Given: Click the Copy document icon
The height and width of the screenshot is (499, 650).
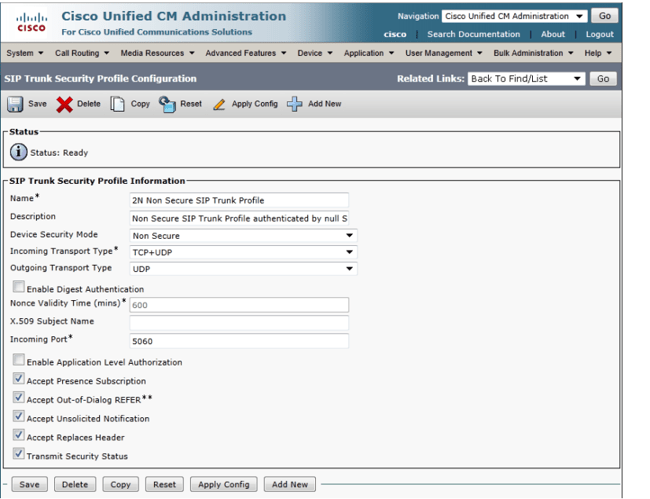Looking at the screenshot, I should pos(117,104).
